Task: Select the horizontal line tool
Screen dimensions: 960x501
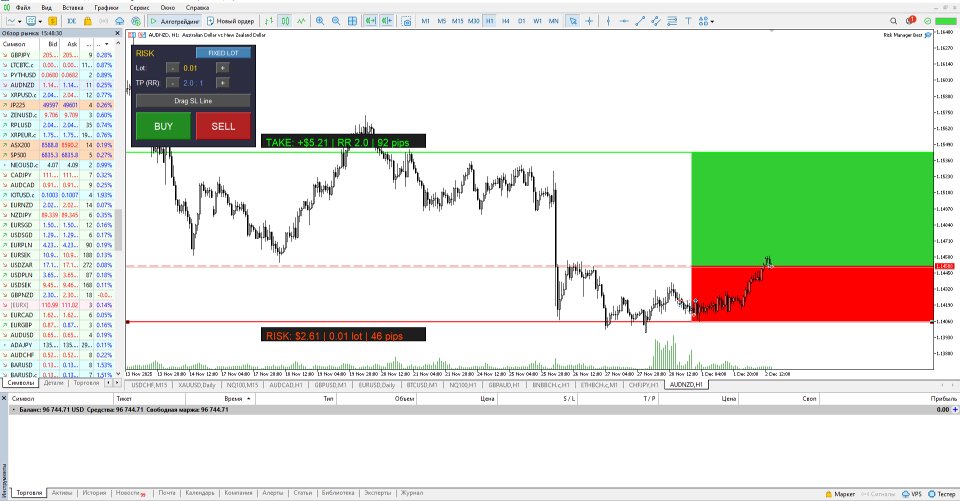Action: point(624,21)
